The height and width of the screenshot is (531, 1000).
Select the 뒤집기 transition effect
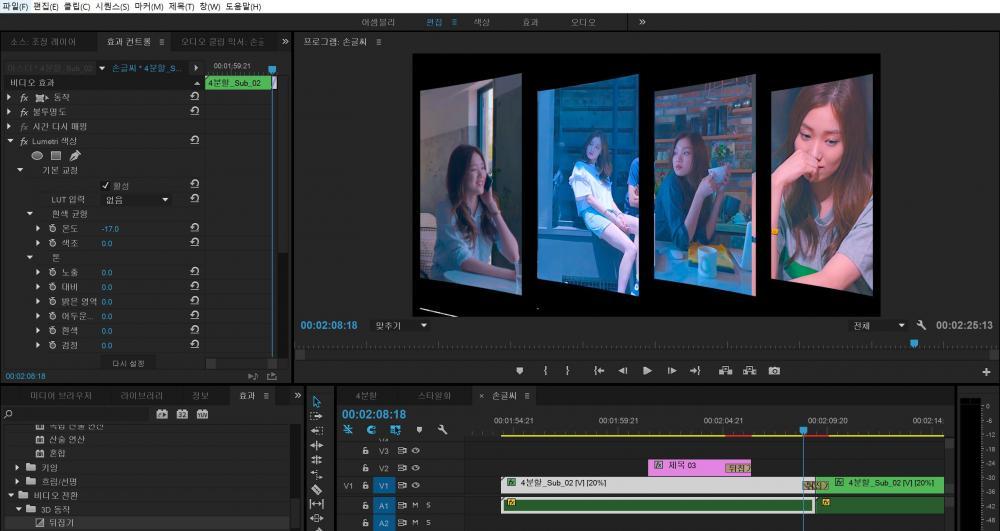pos(61,522)
